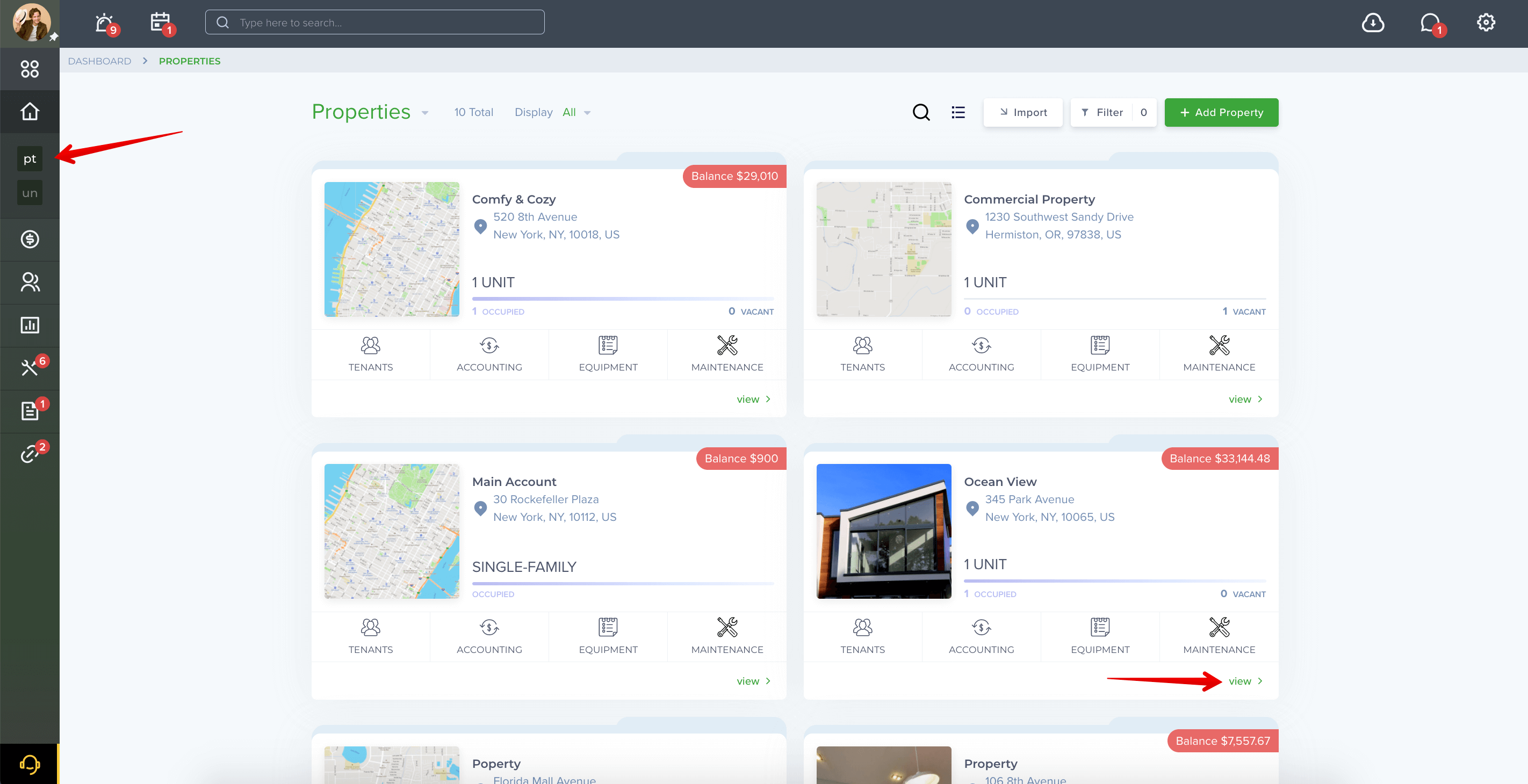Open Tenants for Ocean View

[862, 636]
